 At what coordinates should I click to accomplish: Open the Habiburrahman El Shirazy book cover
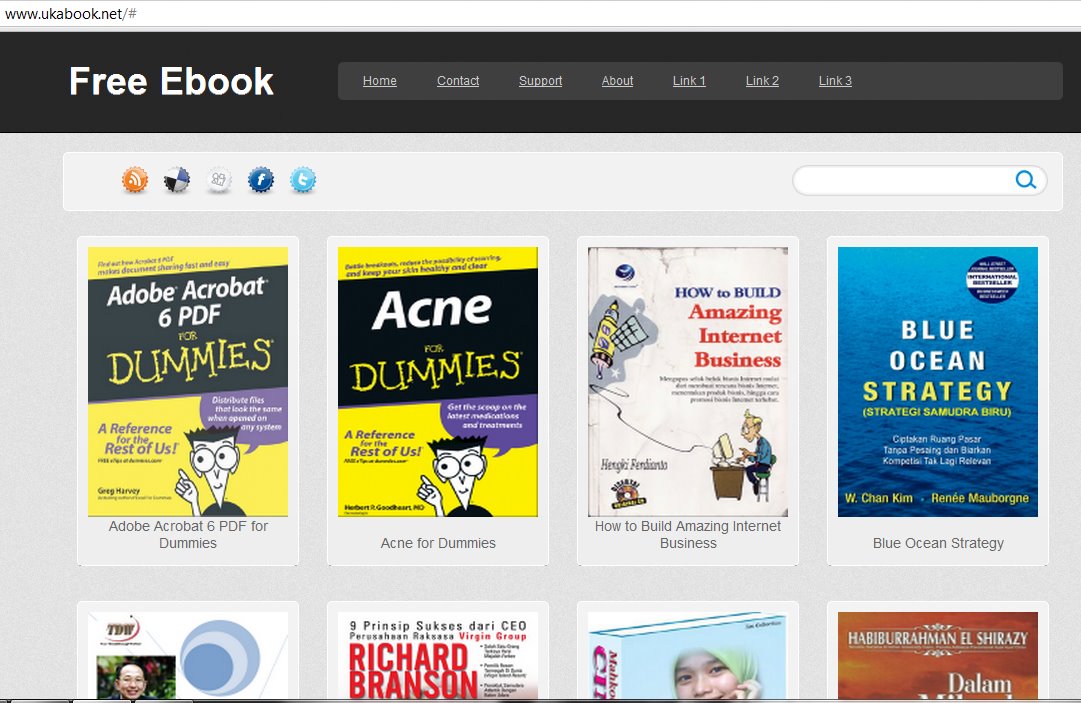(938, 655)
